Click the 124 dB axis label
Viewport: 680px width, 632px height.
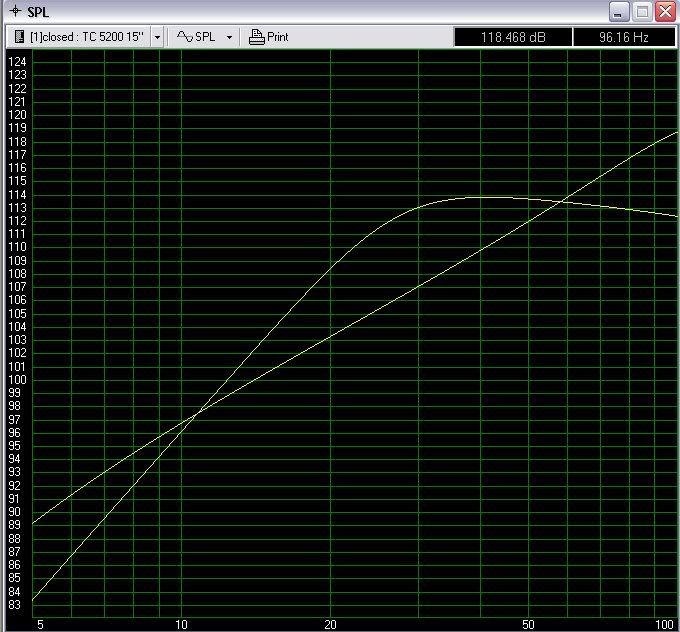pos(17,62)
